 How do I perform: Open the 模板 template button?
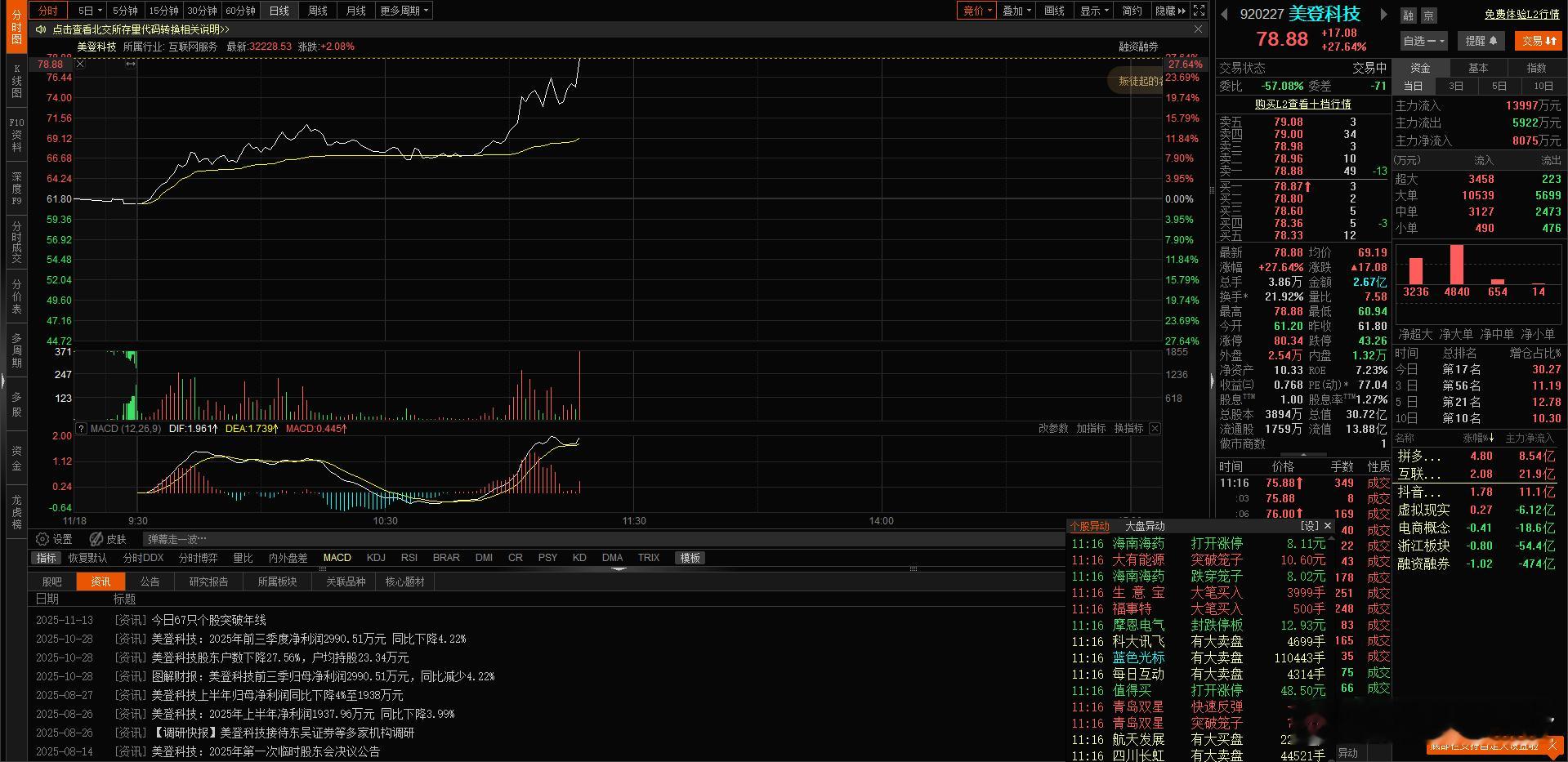[690, 558]
